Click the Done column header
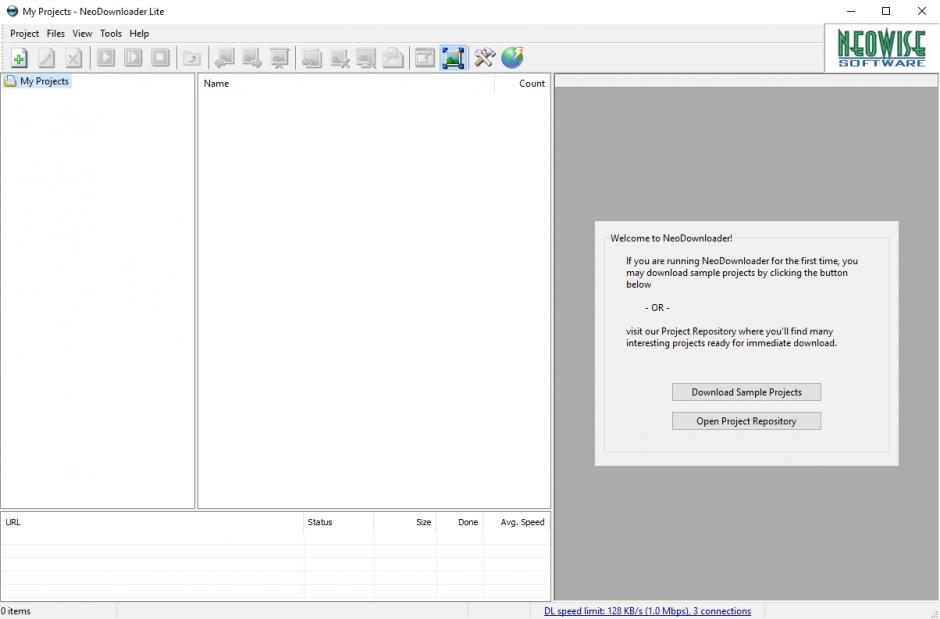Viewport: 940px width, 619px height. tap(460, 522)
